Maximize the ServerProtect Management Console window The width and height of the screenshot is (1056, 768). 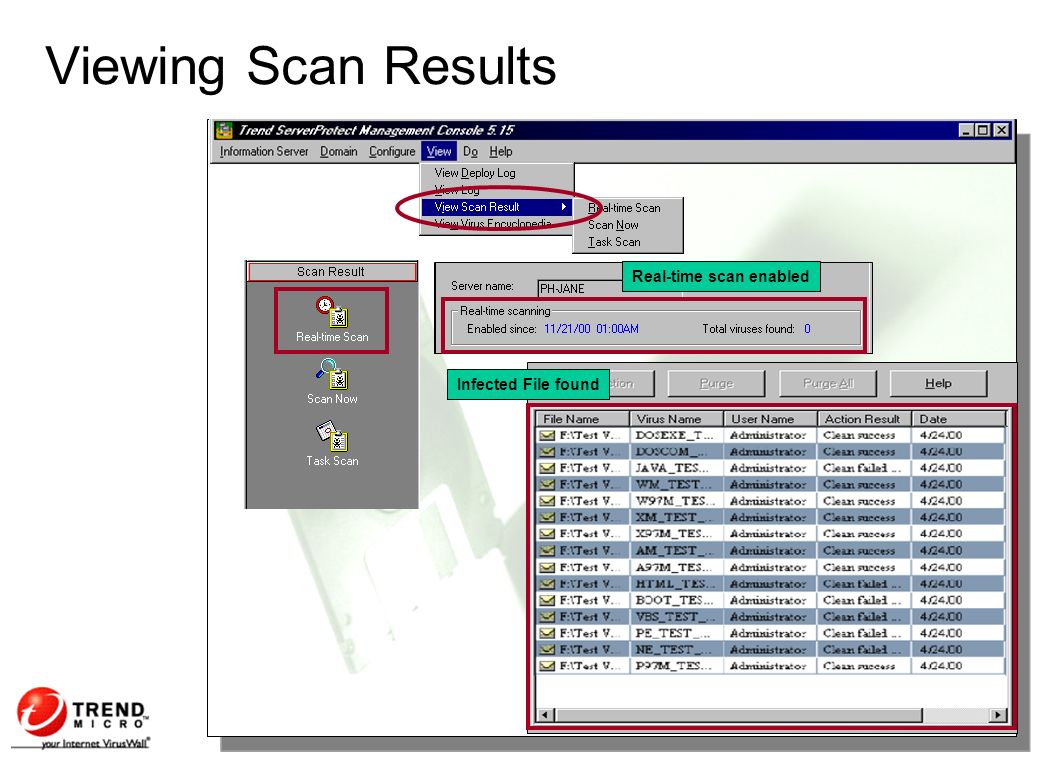983,130
